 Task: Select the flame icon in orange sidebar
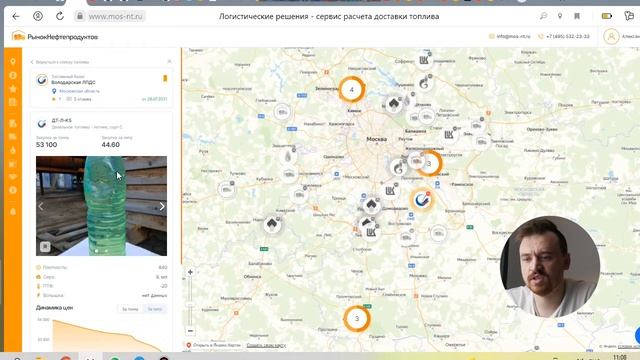click(x=13, y=150)
